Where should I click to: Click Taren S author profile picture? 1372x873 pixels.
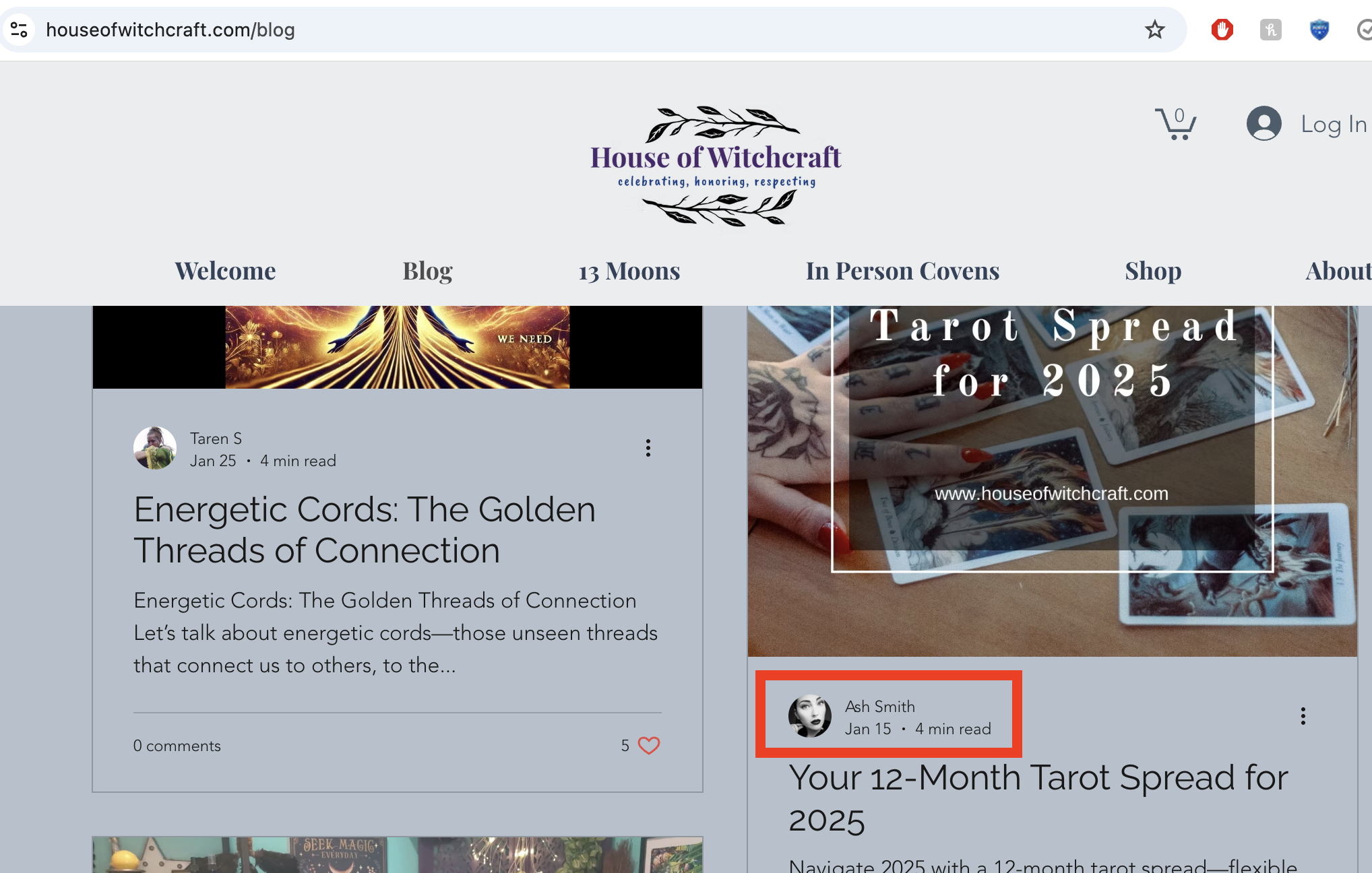coord(155,448)
